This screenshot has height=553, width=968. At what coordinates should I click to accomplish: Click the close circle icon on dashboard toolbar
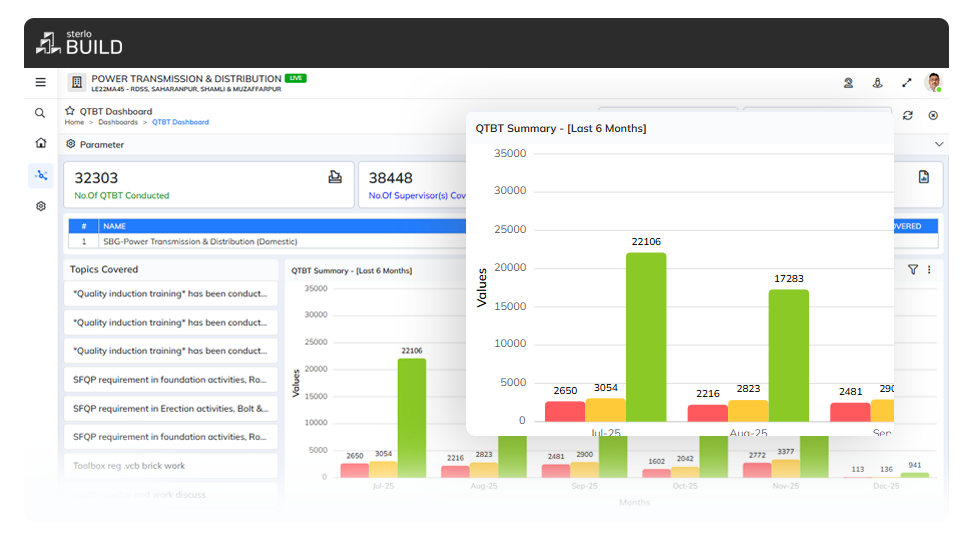[x=933, y=115]
